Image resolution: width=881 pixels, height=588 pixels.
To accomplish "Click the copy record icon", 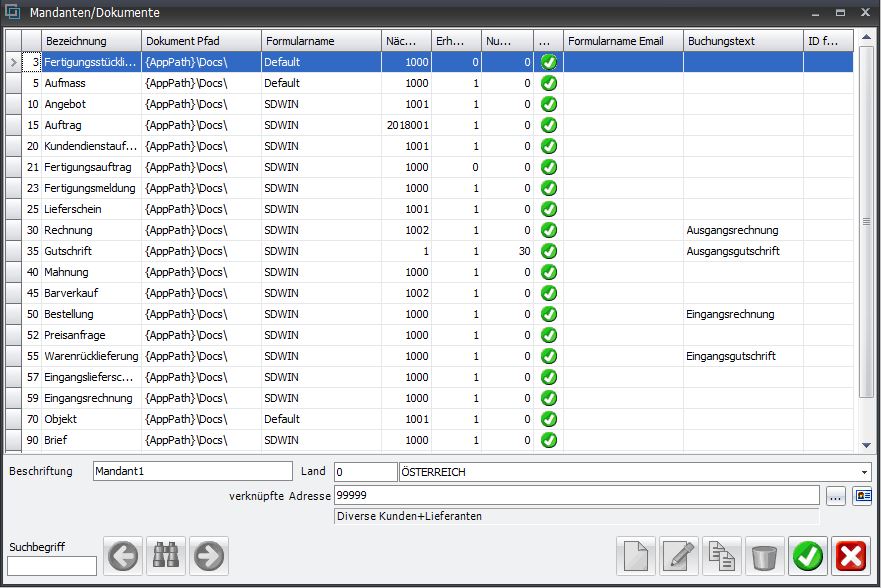I will pos(722,555).
